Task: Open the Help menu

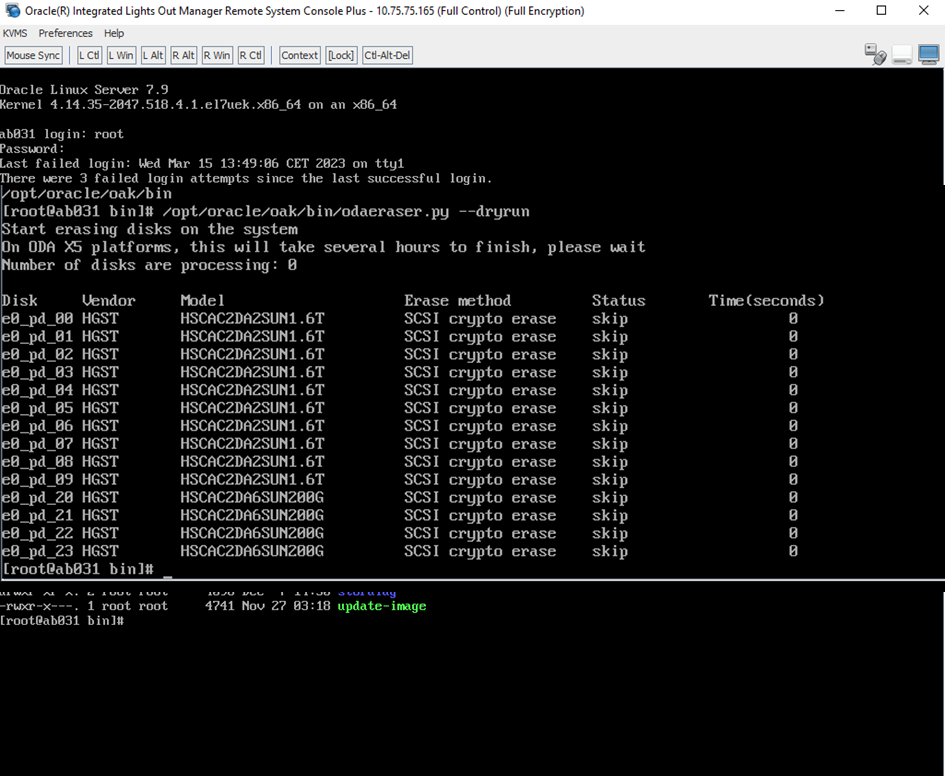Action: (114, 33)
